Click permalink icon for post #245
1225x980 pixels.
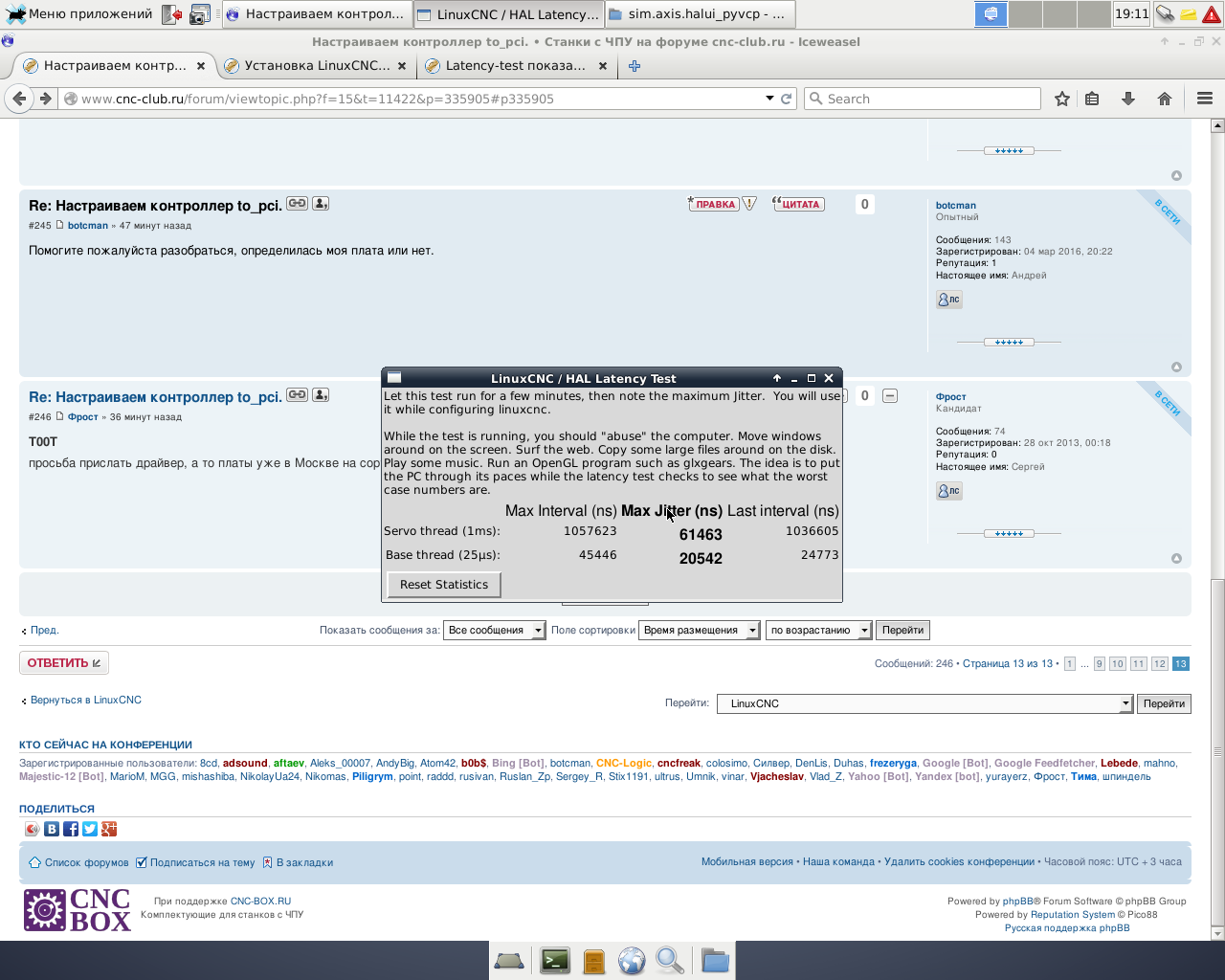(x=298, y=204)
